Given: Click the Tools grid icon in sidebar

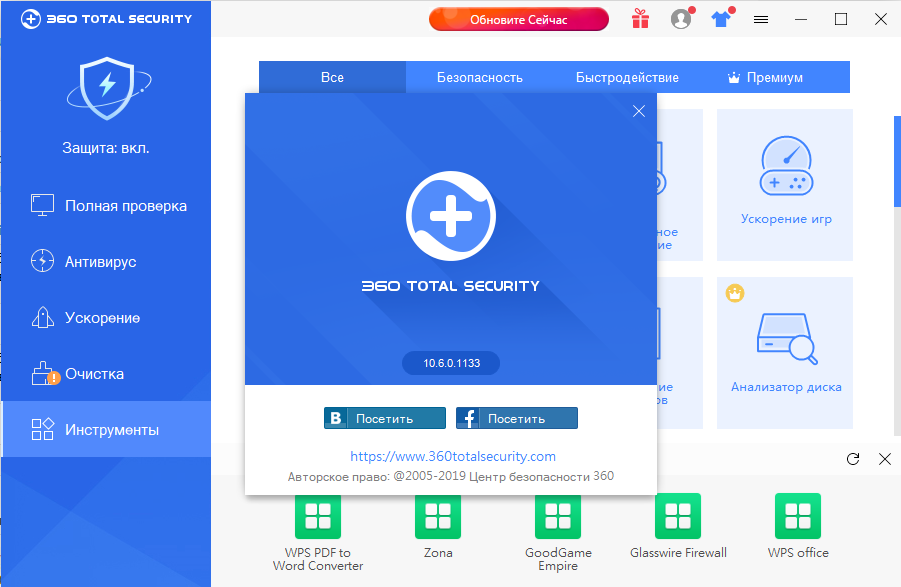Looking at the screenshot, I should click(x=43, y=429).
